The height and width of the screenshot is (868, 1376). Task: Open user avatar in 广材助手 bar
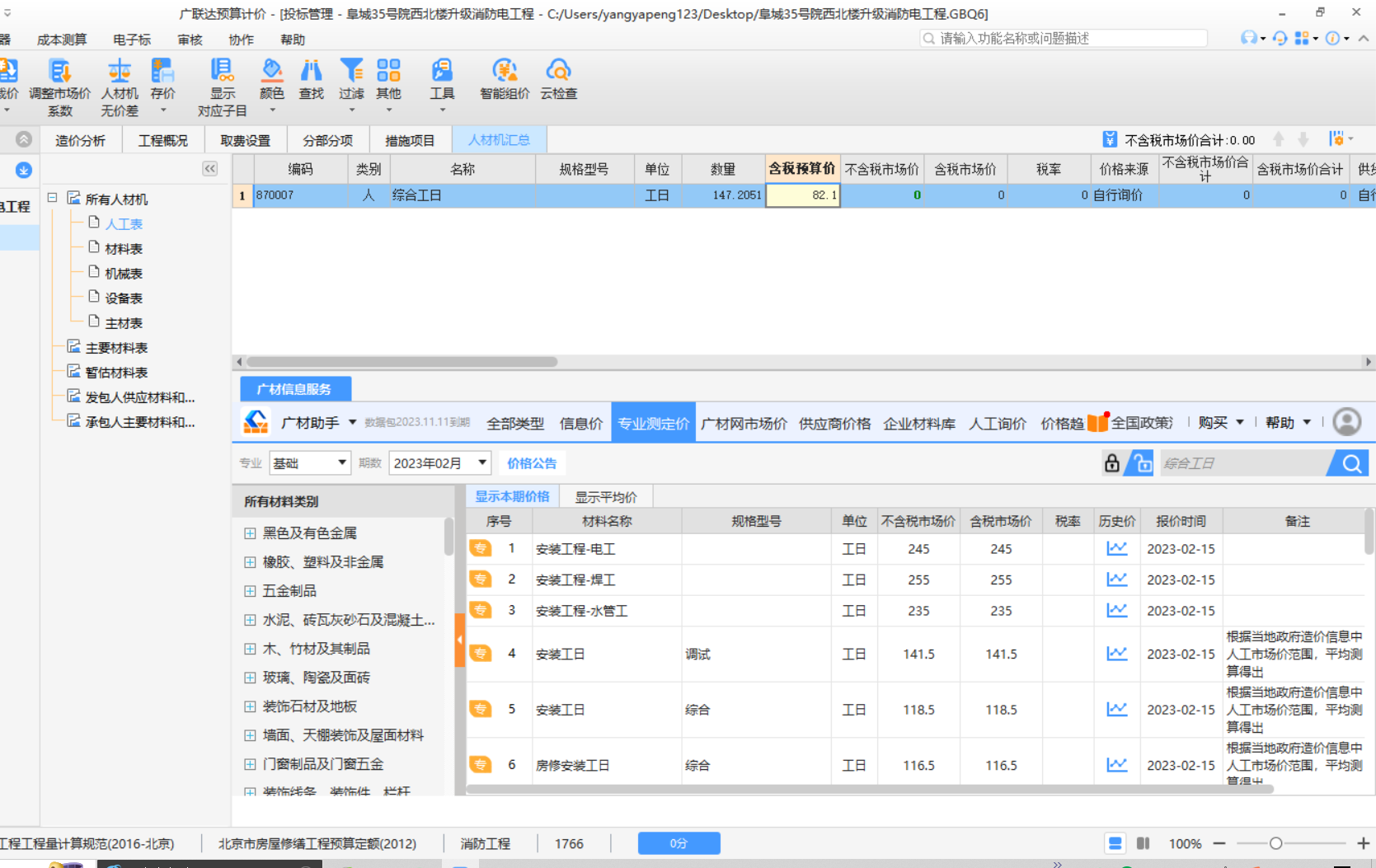(x=1347, y=422)
